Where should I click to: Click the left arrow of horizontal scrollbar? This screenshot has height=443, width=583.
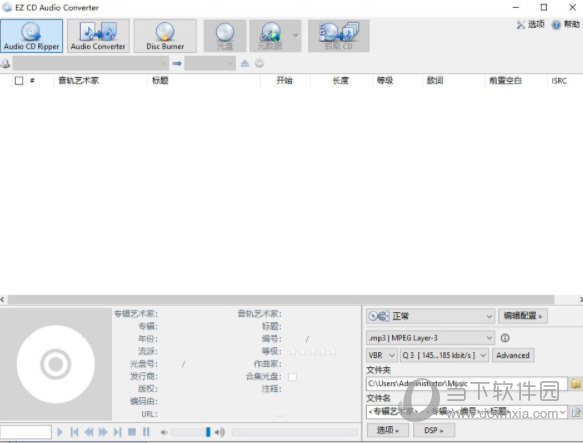(x=3, y=299)
